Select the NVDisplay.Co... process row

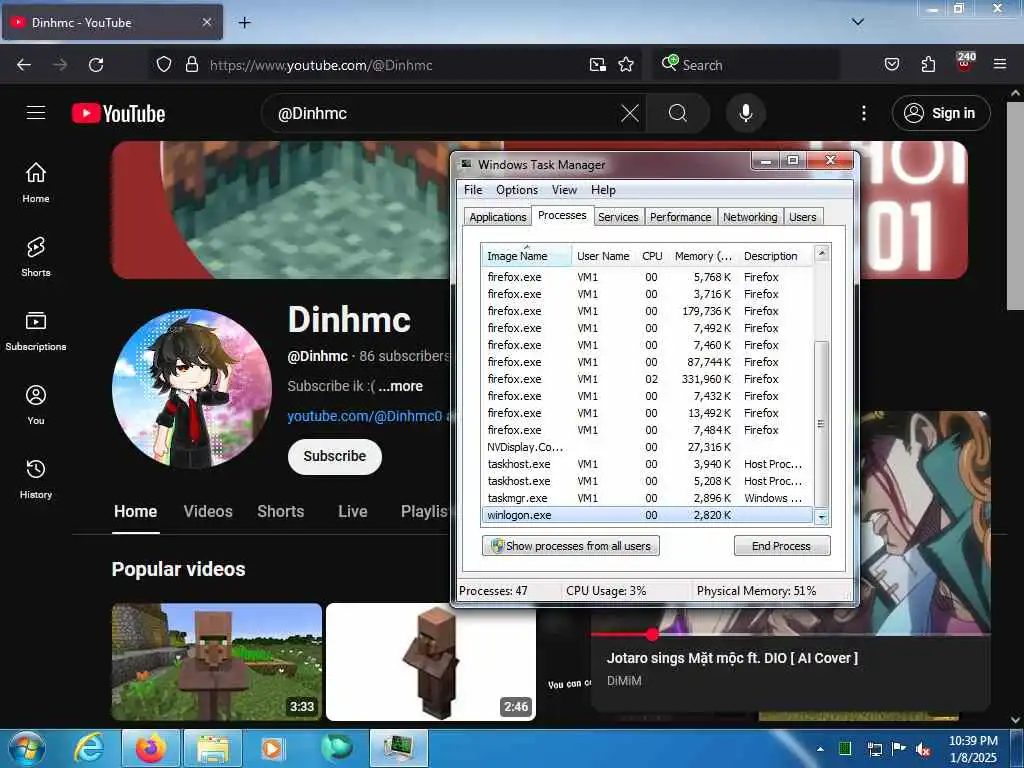tap(647, 447)
